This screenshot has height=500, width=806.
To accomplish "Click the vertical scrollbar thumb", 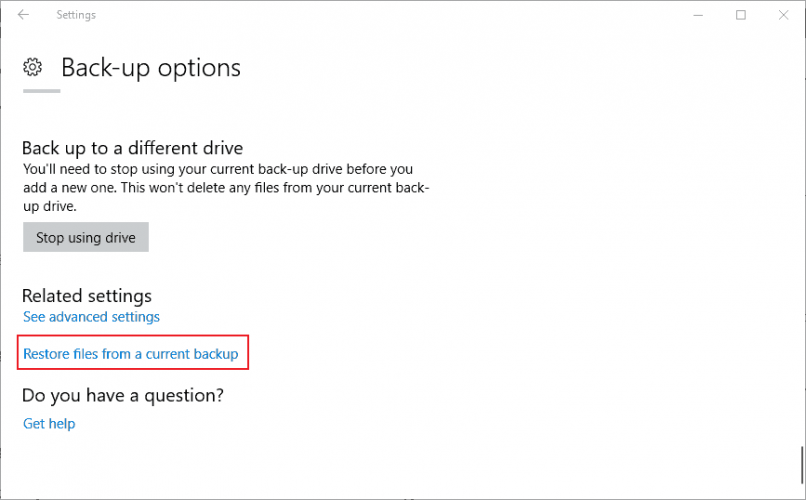I will 800,463.
